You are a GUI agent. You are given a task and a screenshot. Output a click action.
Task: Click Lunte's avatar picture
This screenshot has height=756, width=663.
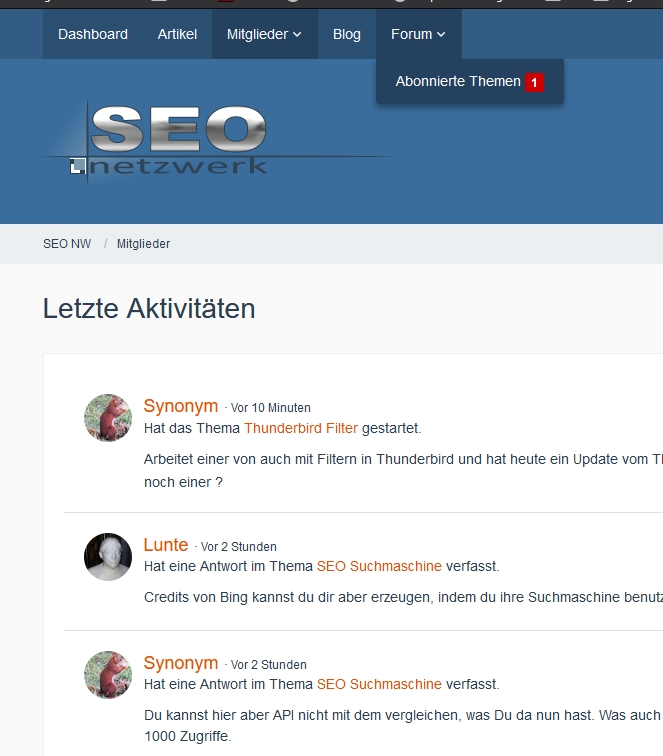pos(108,556)
